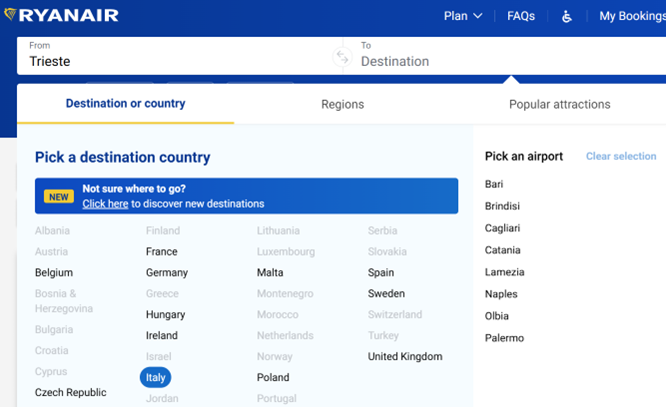This screenshot has height=407, width=666.
Task: Choose Belgium as destination country
Action: pyautogui.click(x=54, y=272)
